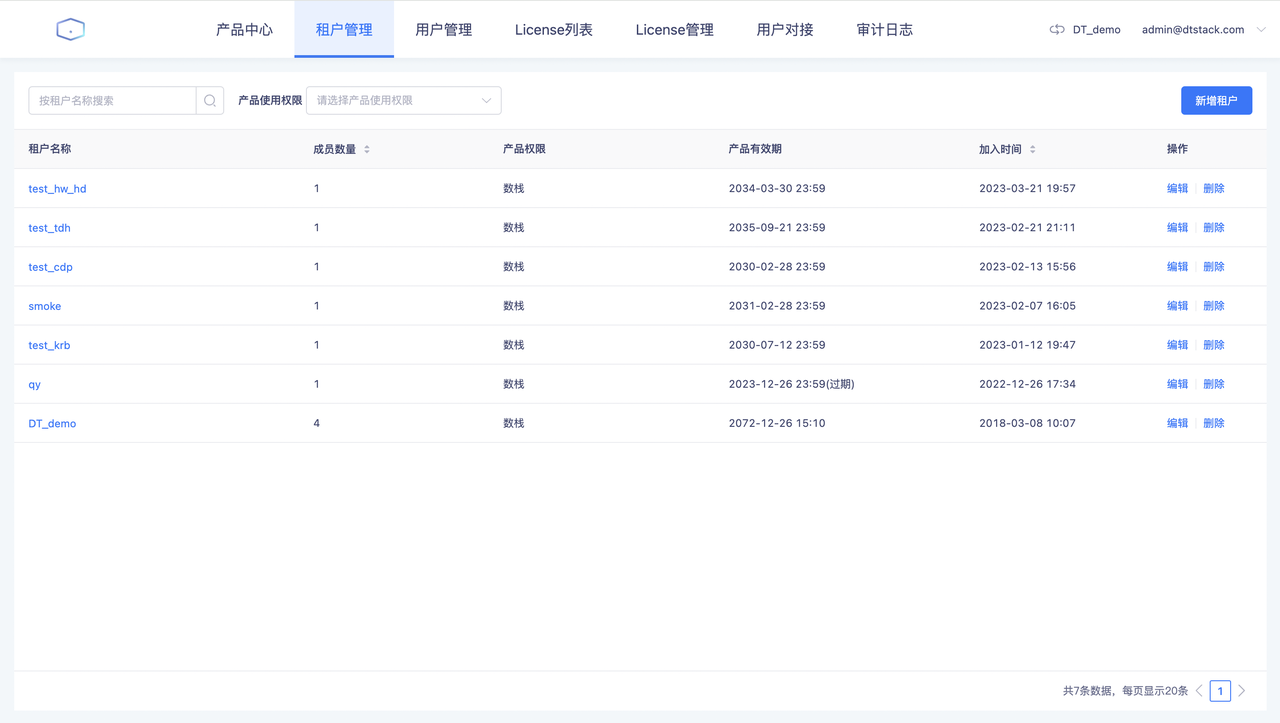Screen dimensions: 1280x723
Task: Open the smoke tenant link
Action: point(45,306)
